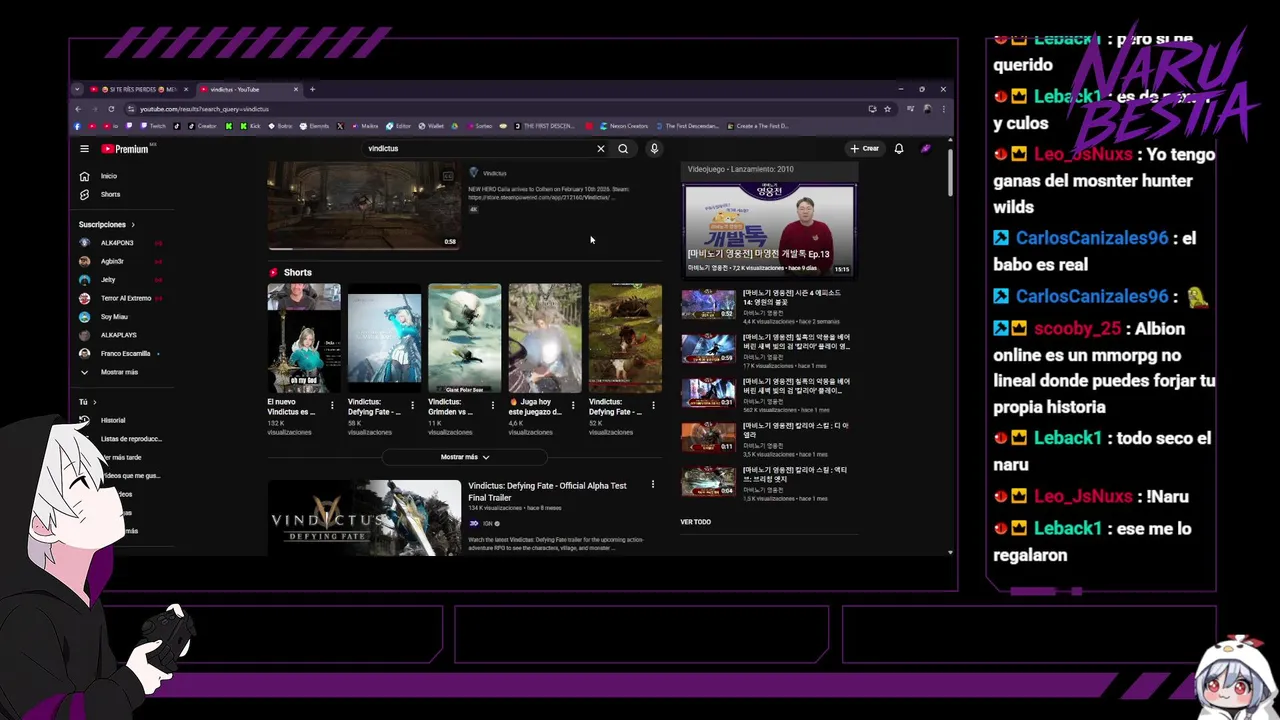Open more options for 'El nuevo Vindictus es' short

[x=332, y=405]
